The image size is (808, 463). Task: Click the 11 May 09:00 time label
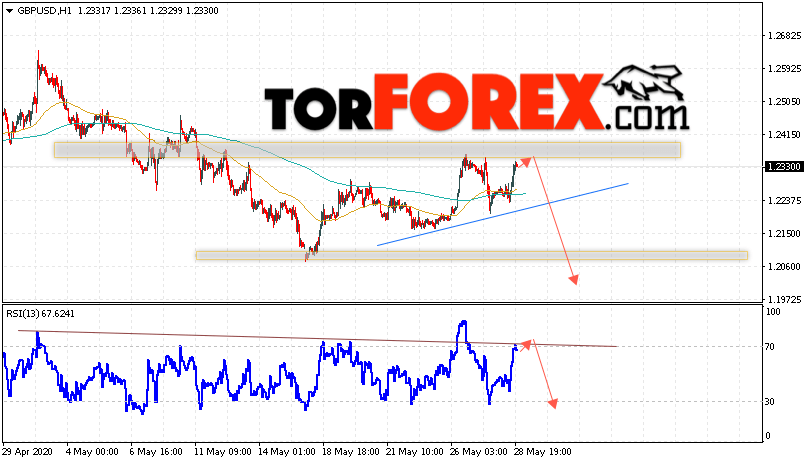pos(223,452)
